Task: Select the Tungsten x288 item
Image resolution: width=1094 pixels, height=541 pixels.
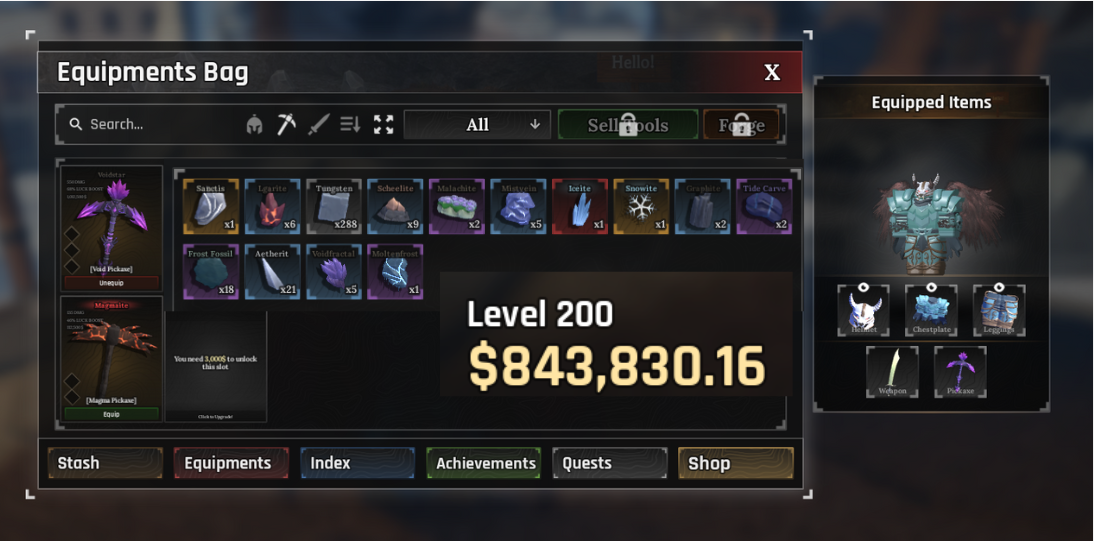Action: click(x=334, y=207)
